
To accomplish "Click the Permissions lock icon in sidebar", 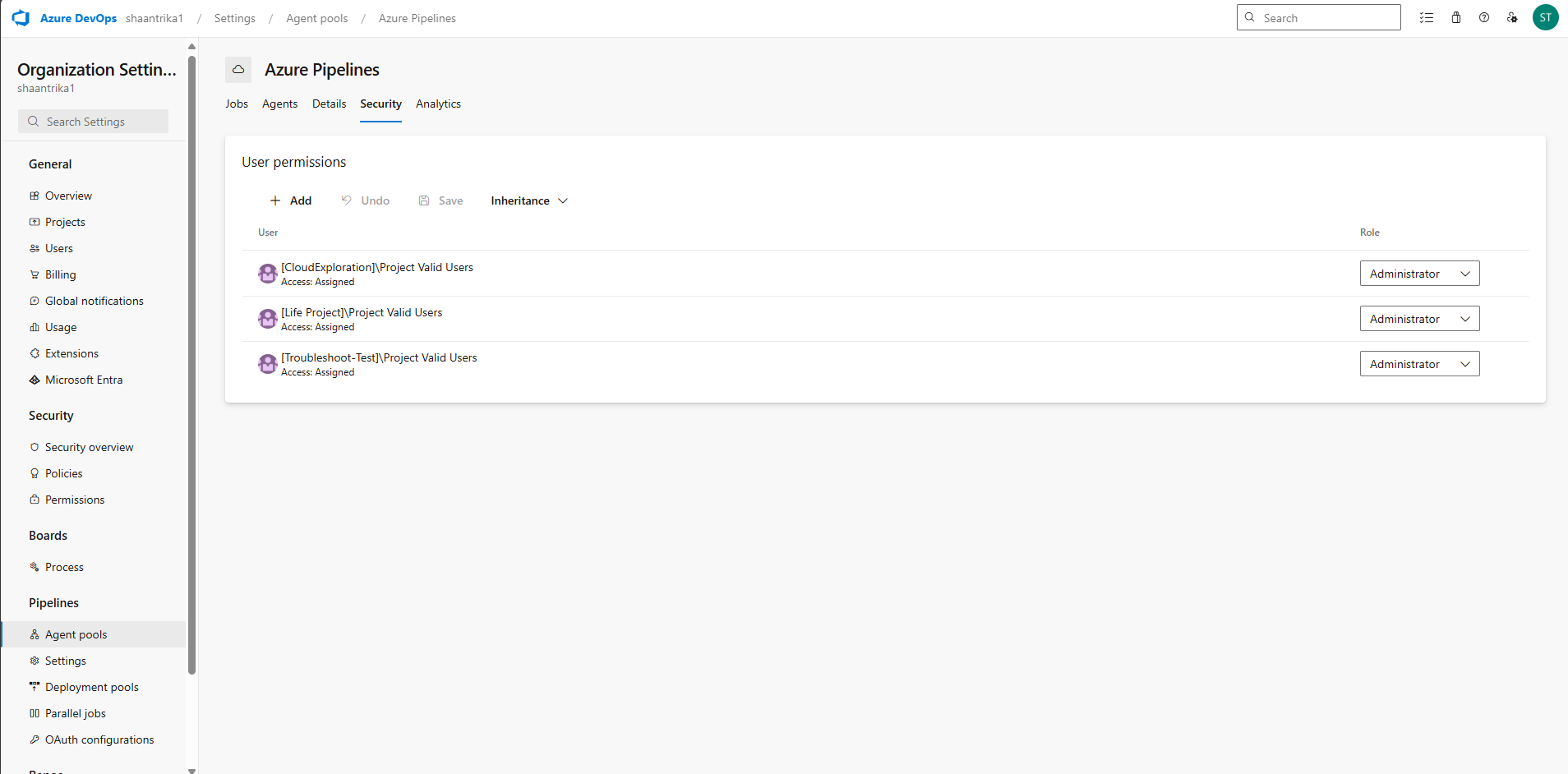I will (35, 500).
